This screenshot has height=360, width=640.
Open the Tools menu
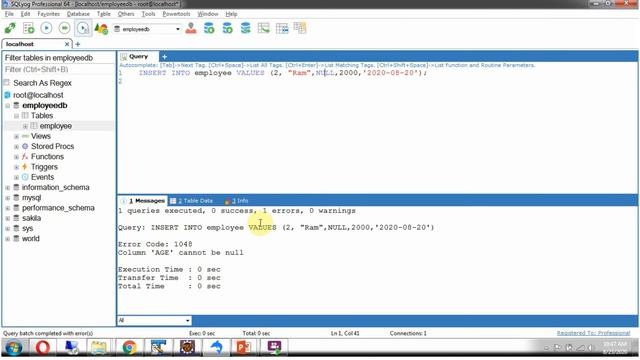pos(148,14)
